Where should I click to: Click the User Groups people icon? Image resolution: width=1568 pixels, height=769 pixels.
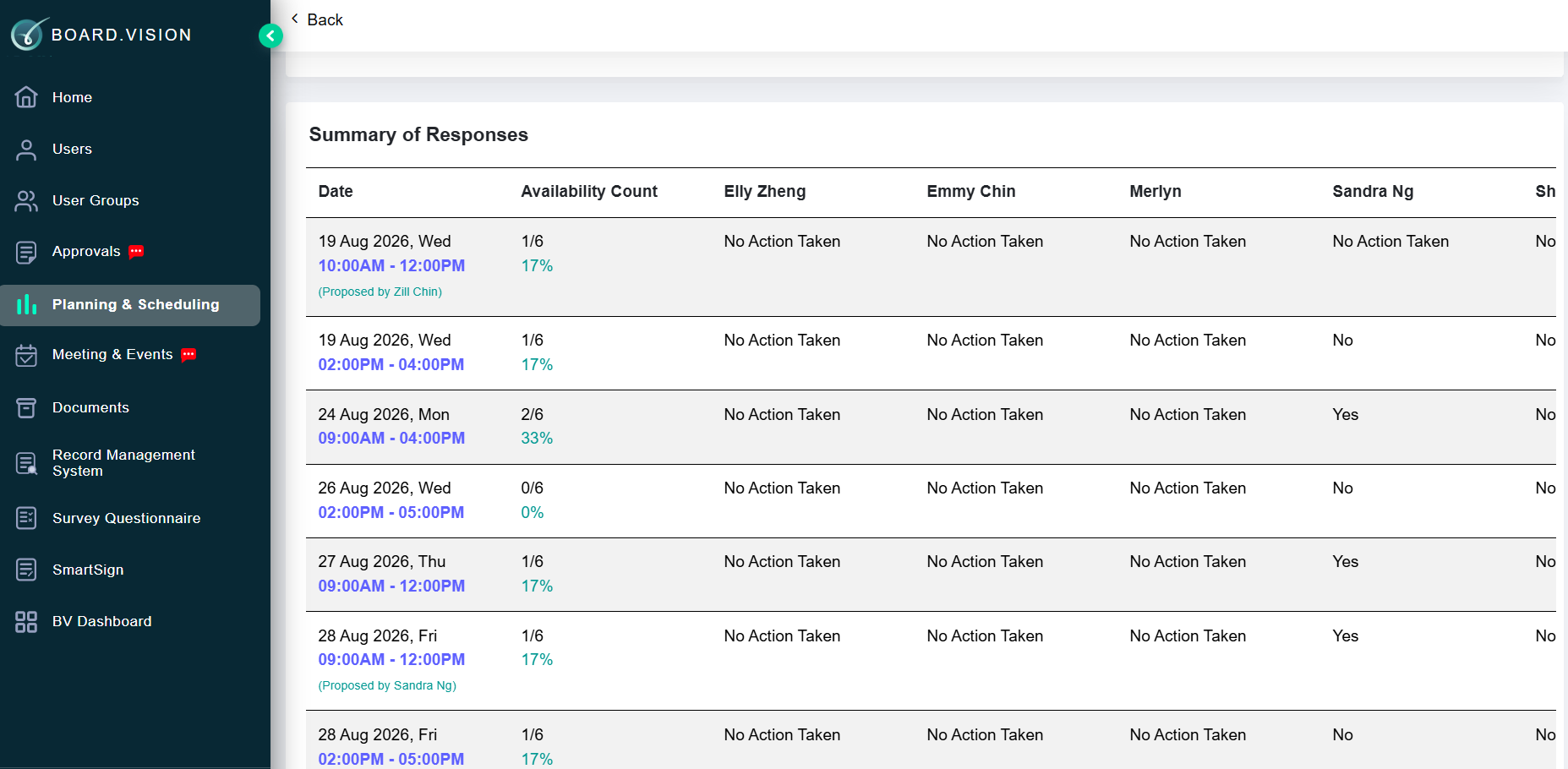coord(26,200)
